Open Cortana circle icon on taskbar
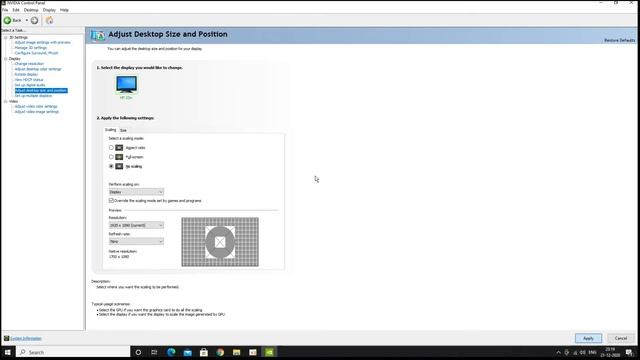Screen dimensions: 640x360 pyautogui.click(x=138, y=352)
